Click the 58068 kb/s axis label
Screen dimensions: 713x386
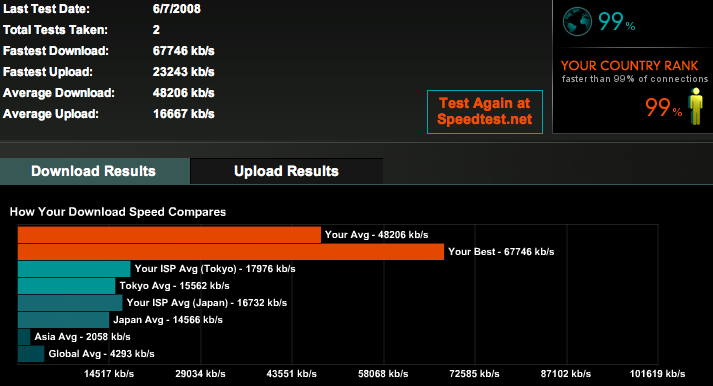(x=383, y=374)
